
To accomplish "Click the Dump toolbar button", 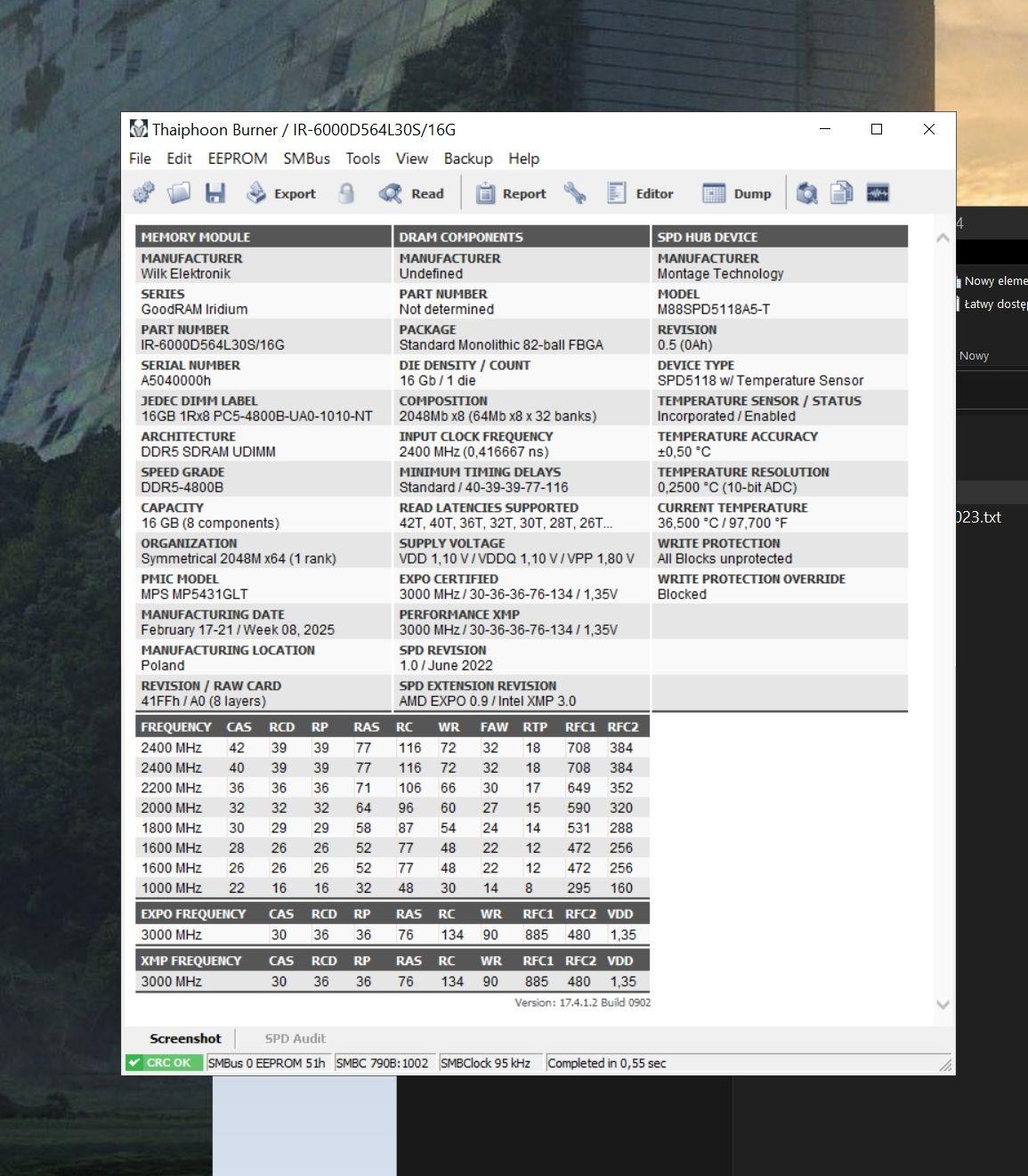I will 737,193.
